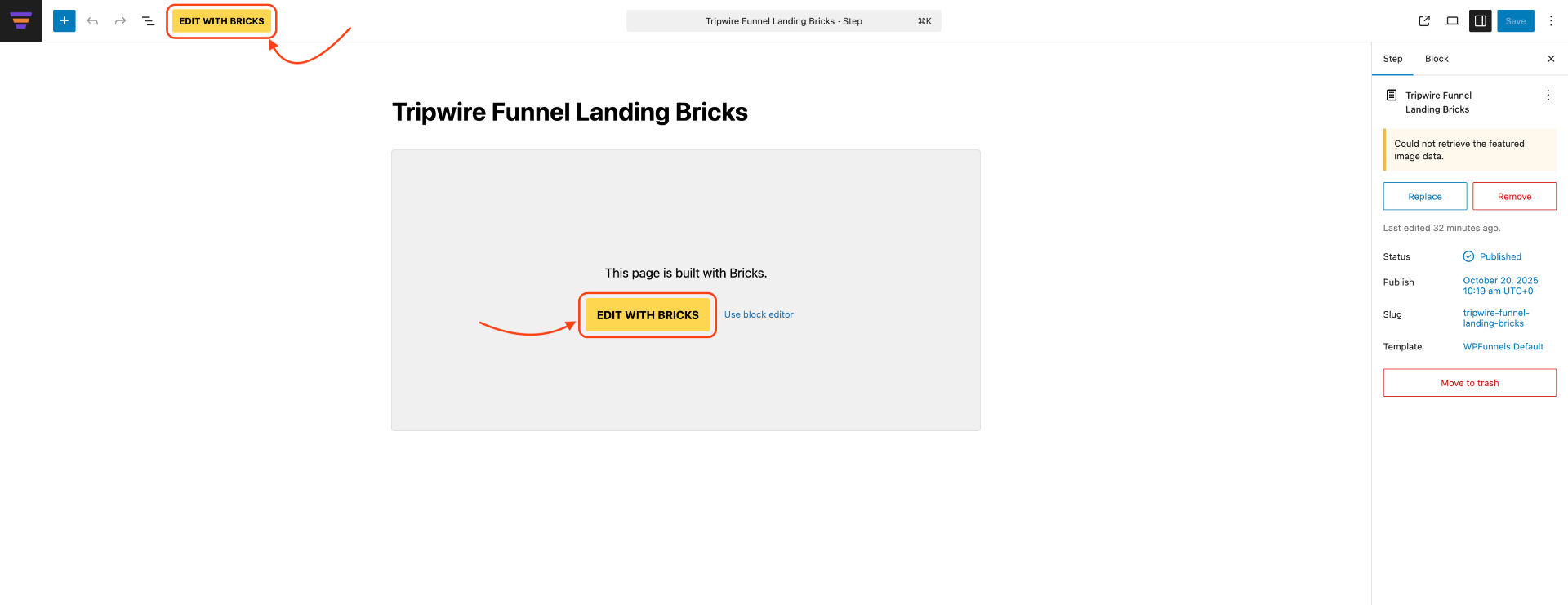Close the settings sidebar panel
The width and height of the screenshot is (1568, 605).
(x=1551, y=59)
